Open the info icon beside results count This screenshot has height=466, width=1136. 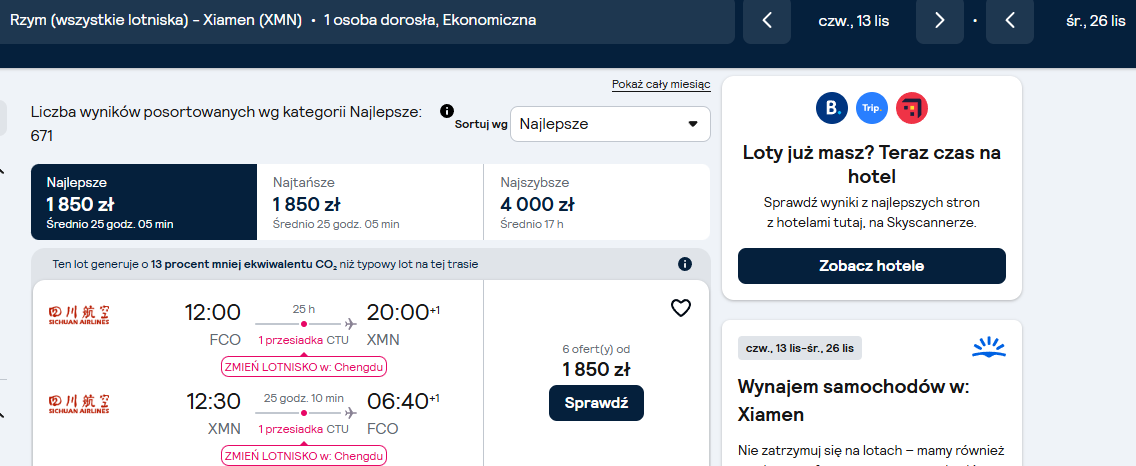[447, 111]
